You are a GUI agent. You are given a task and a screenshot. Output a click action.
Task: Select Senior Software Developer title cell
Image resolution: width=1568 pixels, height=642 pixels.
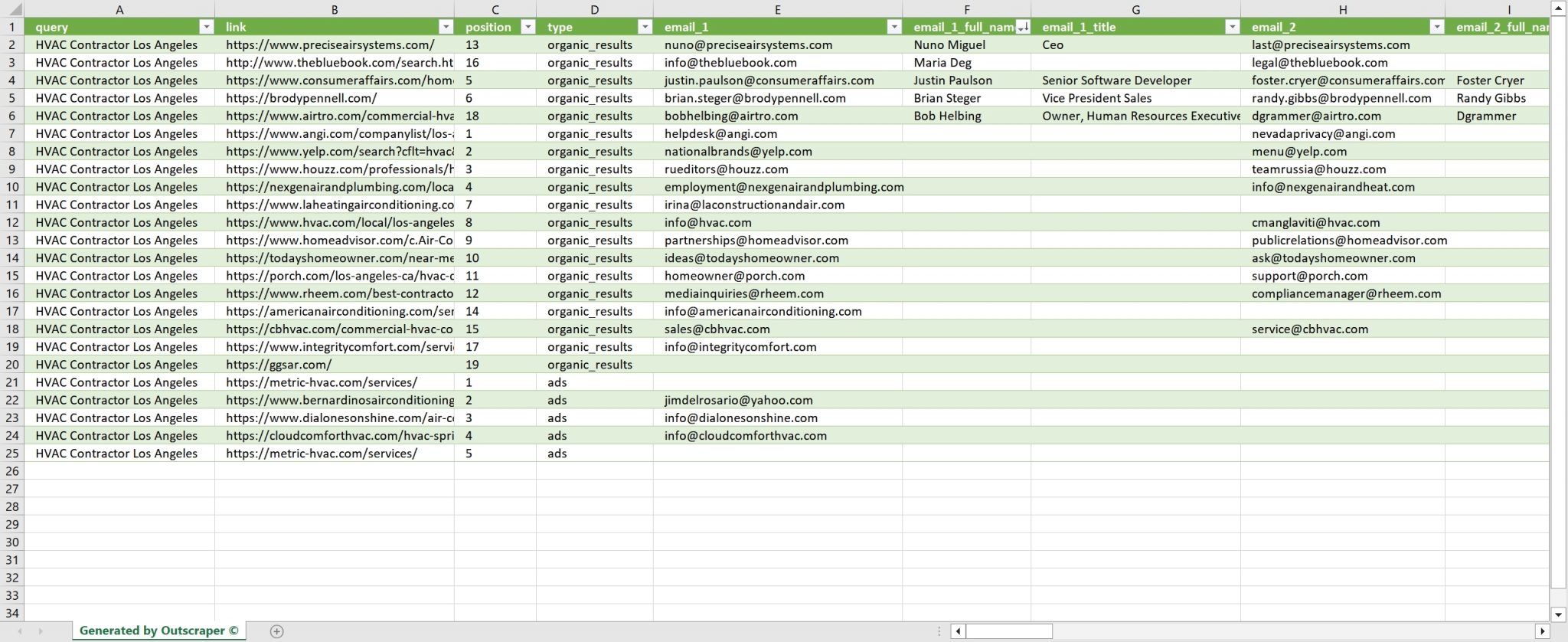1136,80
